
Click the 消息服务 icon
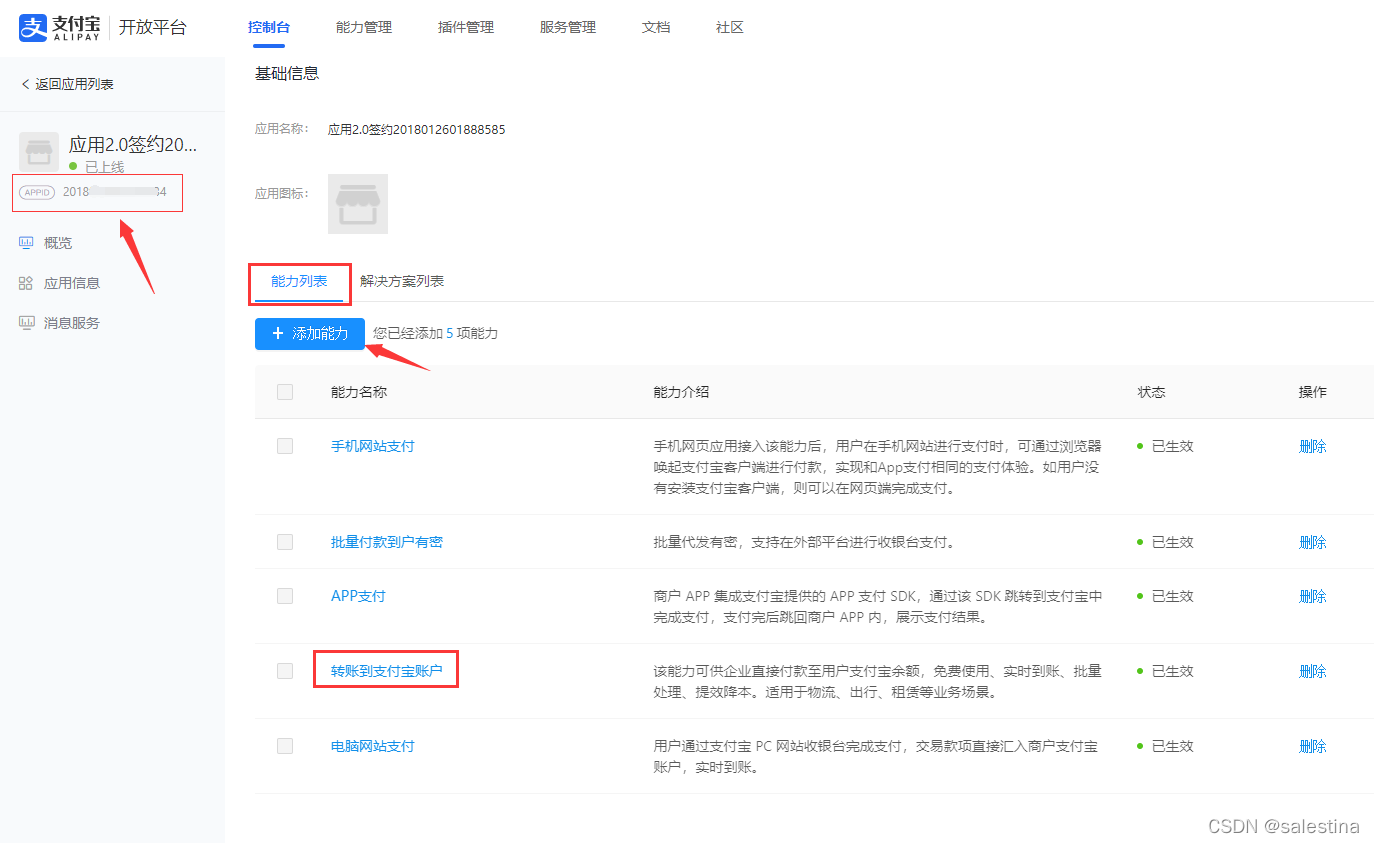click(26, 323)
